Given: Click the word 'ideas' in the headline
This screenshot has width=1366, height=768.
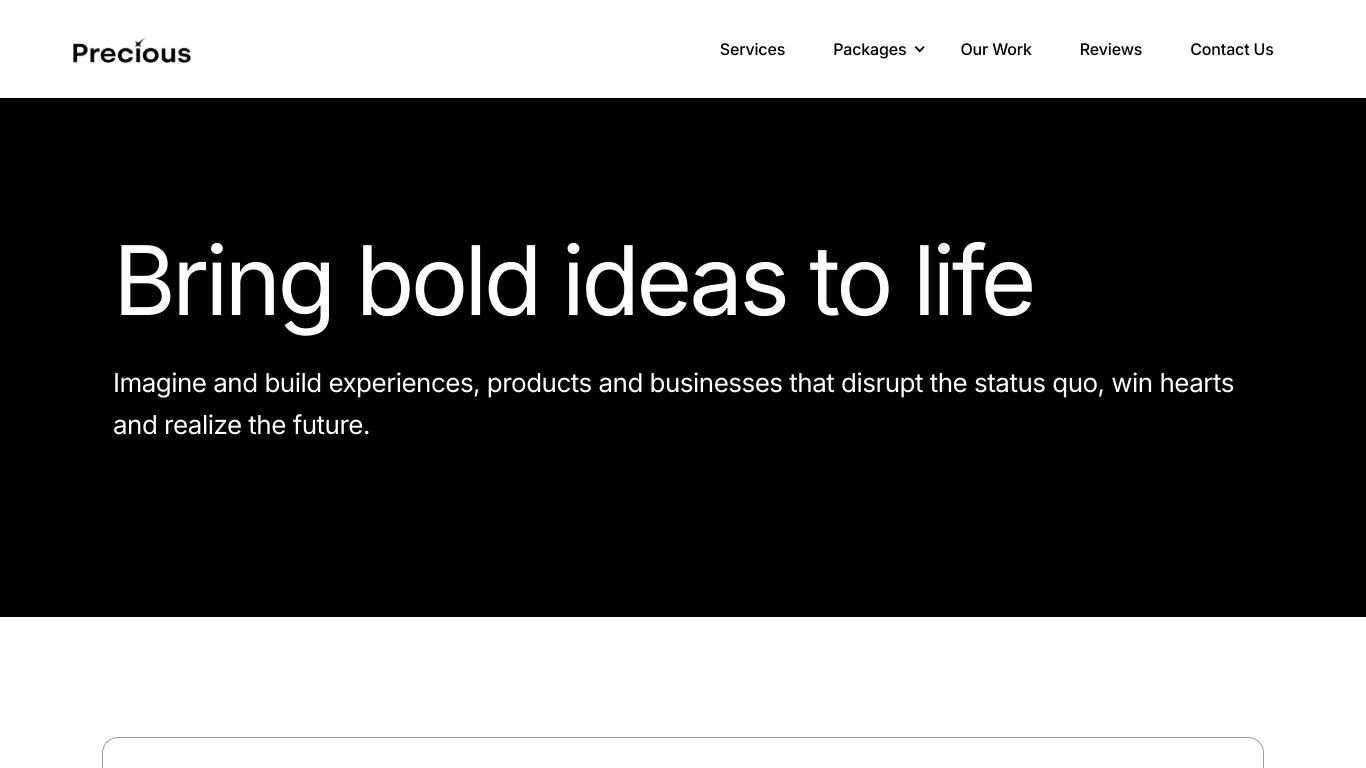Looking at the screenshot, I should [675, 280].
